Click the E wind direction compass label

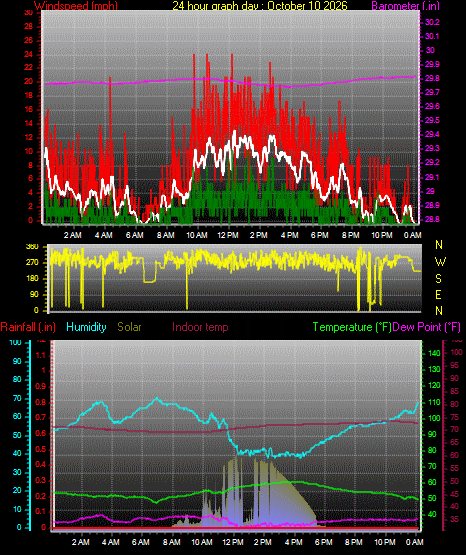(438, 294)
